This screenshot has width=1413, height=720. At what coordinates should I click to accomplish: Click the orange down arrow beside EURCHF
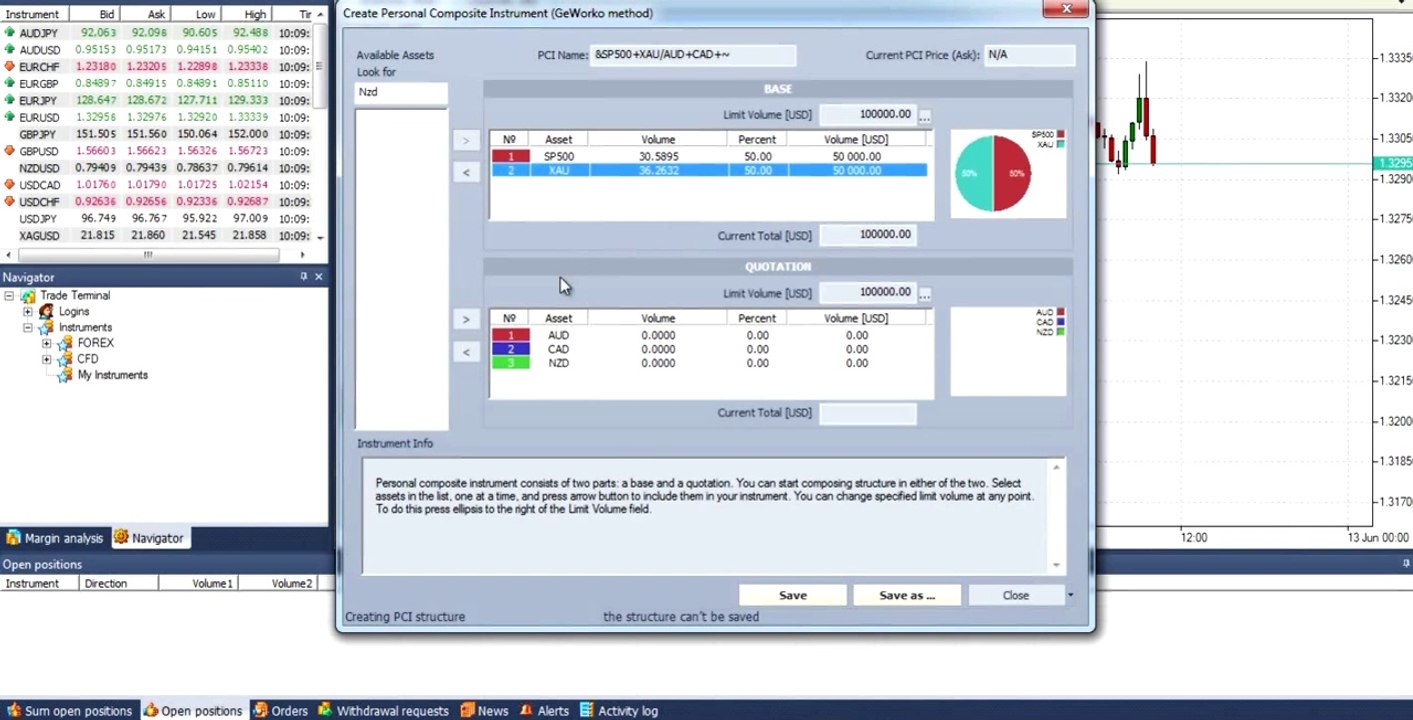10,67
